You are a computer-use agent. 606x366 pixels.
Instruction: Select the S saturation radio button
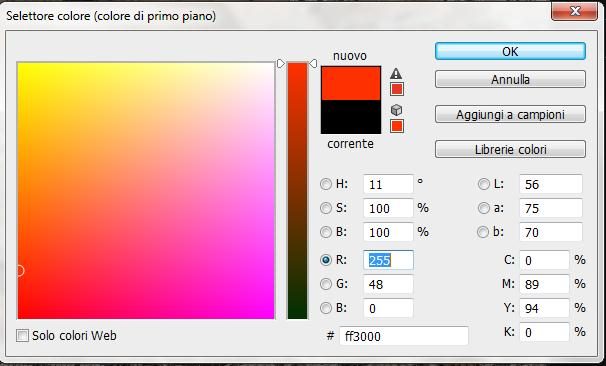point(326,208)
